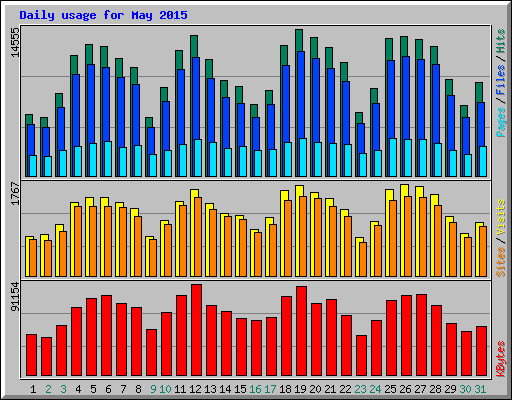This screenshot has width=512, height=400.
Task: Click the 91154 axis value
Action: tap(15, 297)
